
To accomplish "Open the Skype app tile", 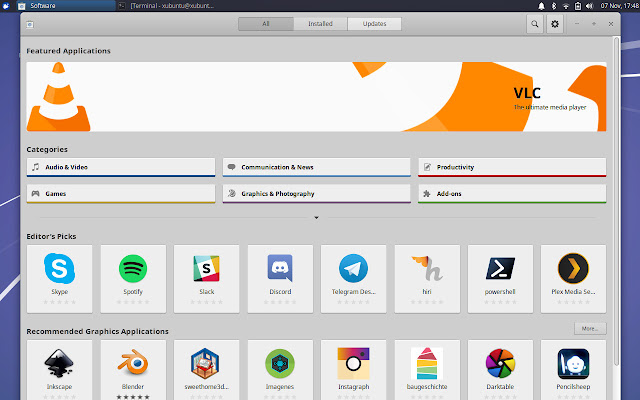I will (x=60, y=279).
